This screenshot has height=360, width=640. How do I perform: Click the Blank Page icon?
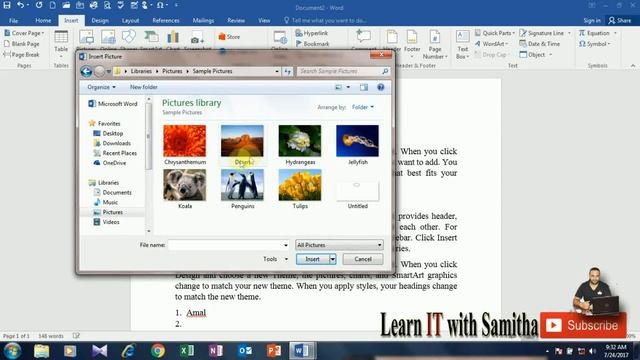pos(7,43)
